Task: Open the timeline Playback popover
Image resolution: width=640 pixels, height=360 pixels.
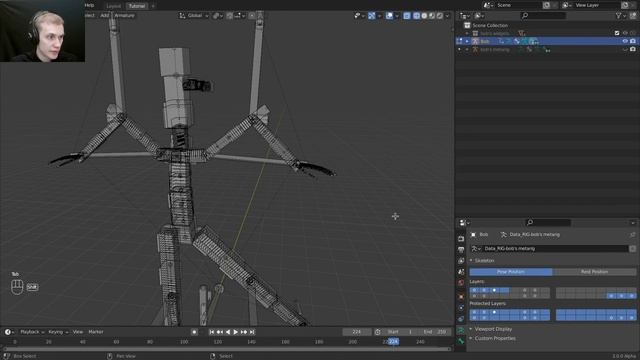Action: 32,332
